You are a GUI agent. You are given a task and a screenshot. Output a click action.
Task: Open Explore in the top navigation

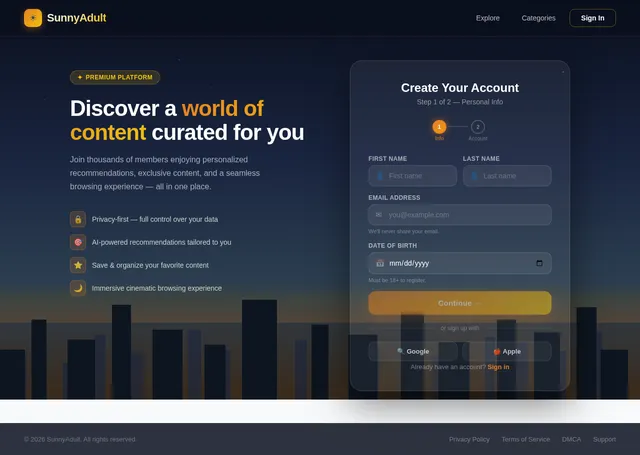tap(488, 18)
